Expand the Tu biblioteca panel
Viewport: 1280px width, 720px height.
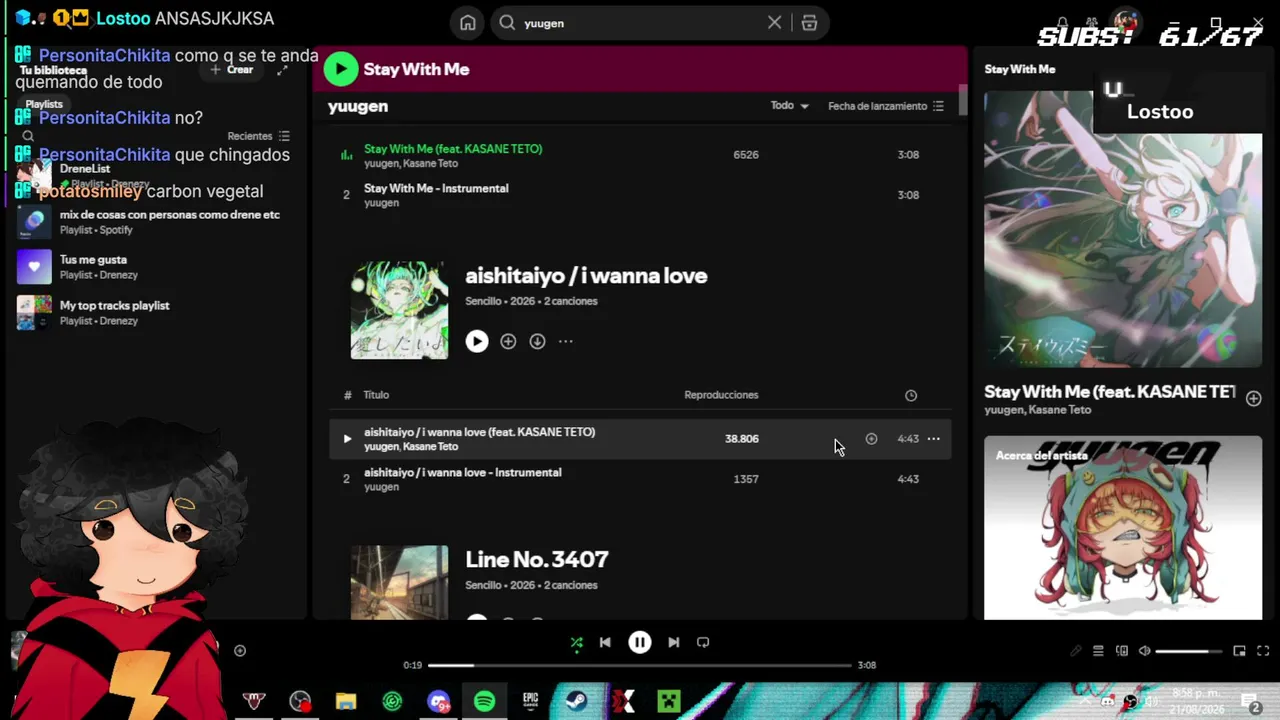coord(283,70)
